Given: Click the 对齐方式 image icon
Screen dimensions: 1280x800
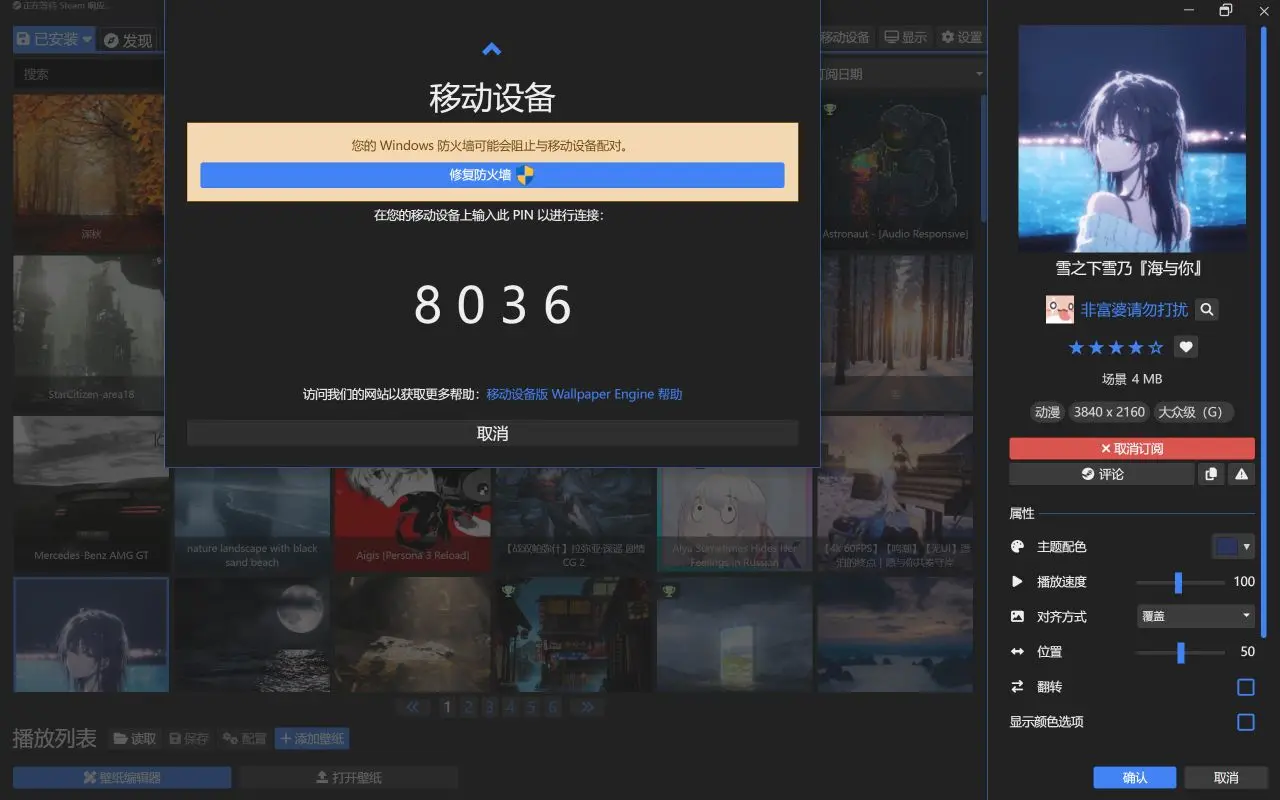Looking at the screenshot, I should (1018, 617).
